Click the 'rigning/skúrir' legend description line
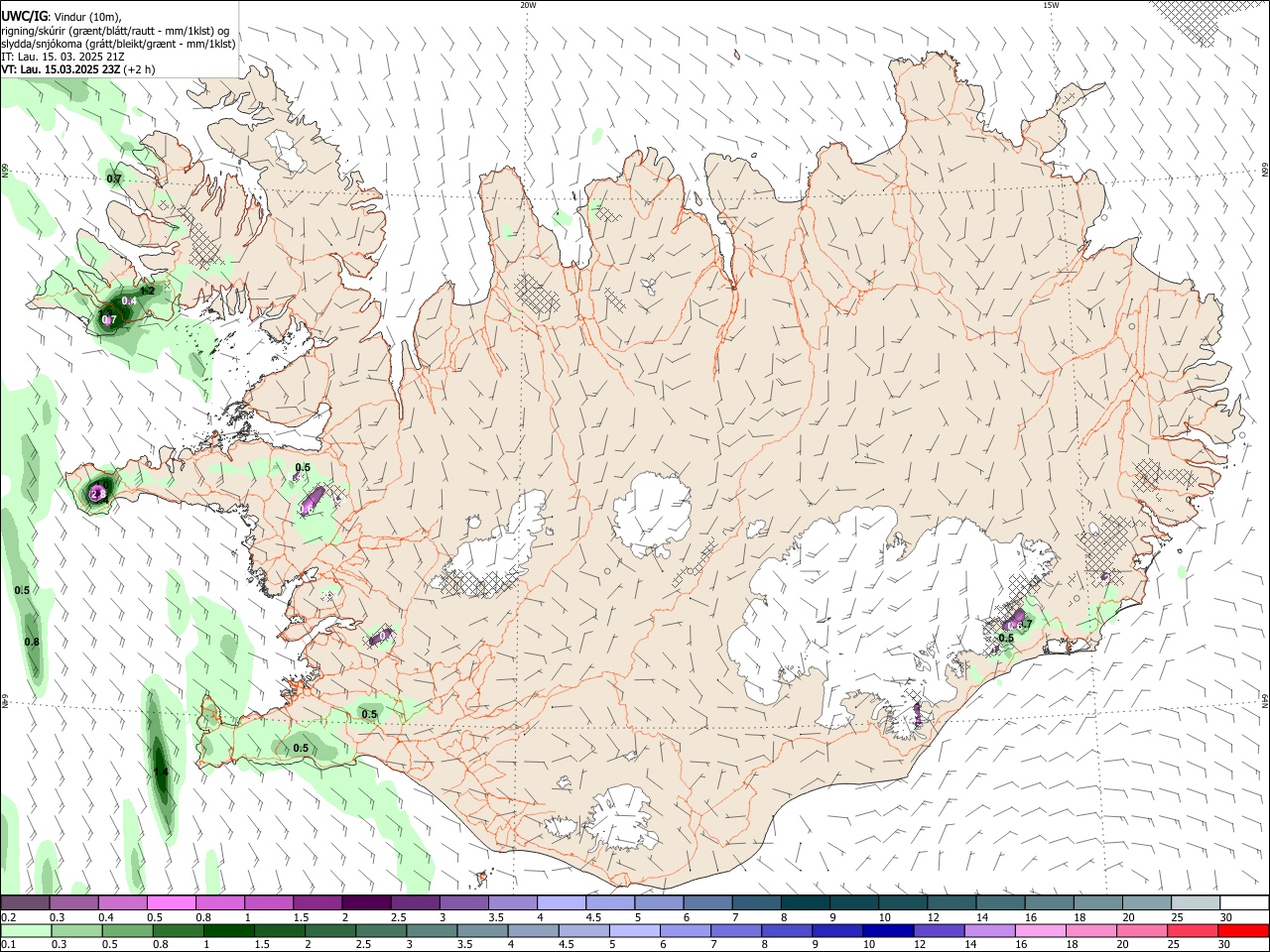Screen dimensions: 1270x952 click(x=115, y=31)
